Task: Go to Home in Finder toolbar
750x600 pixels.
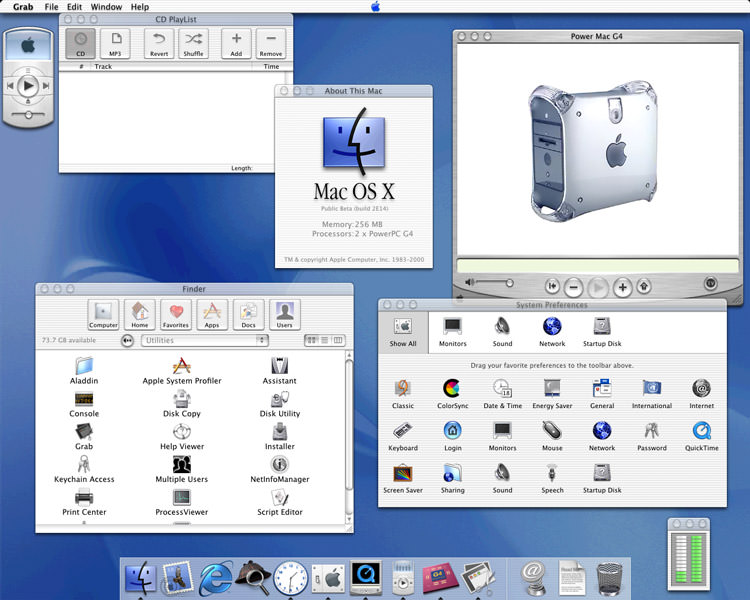Action: [x=140, y=314]
